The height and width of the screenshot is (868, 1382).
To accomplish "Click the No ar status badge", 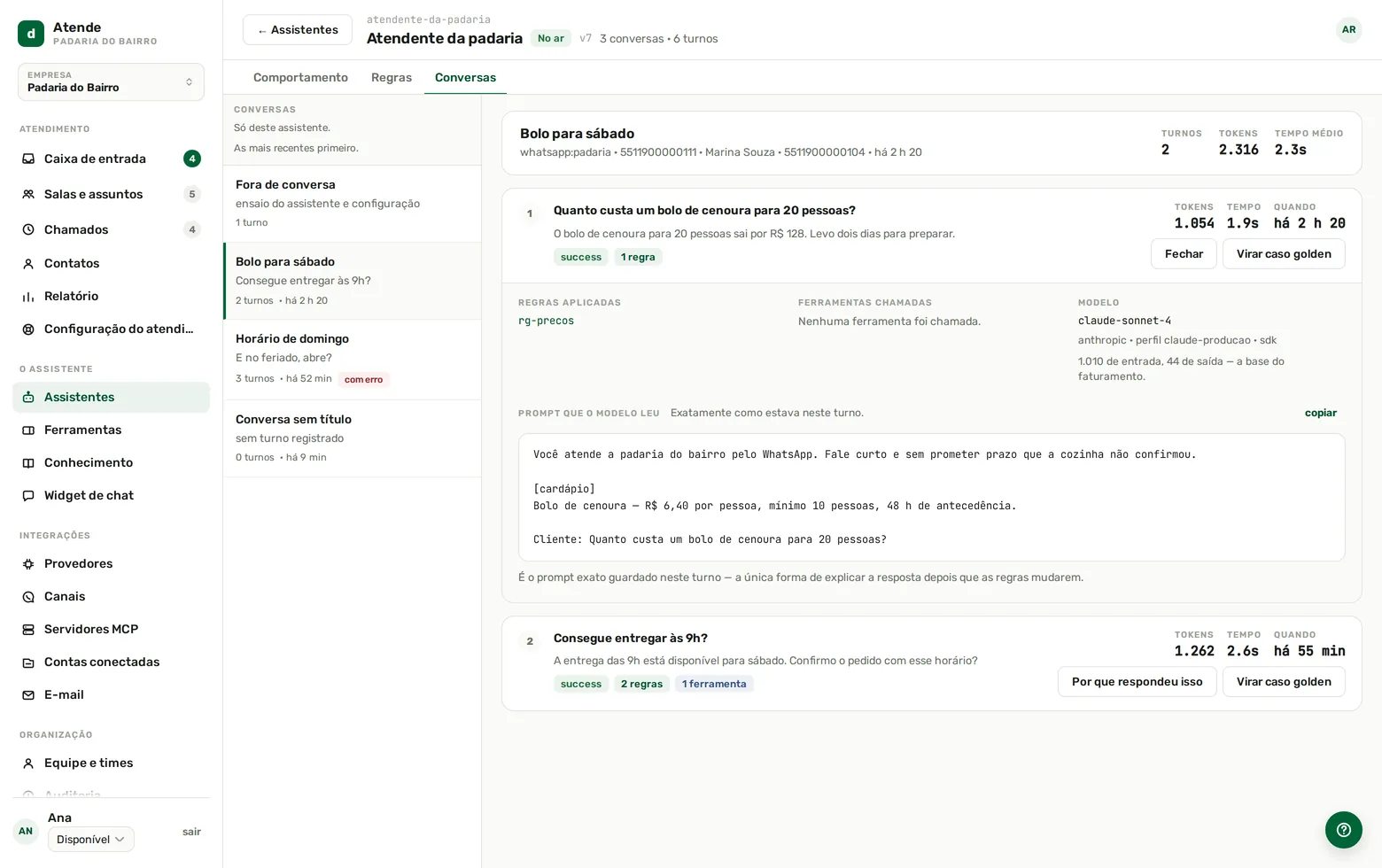I will [550, 38].
